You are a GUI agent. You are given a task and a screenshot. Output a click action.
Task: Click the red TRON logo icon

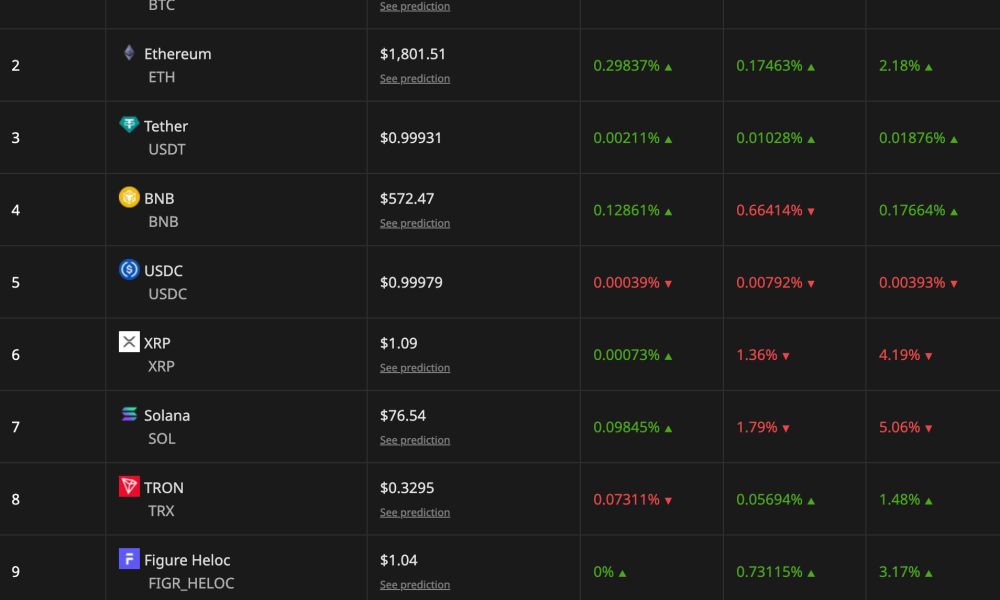pyautogui.click(x=129, y=487)
